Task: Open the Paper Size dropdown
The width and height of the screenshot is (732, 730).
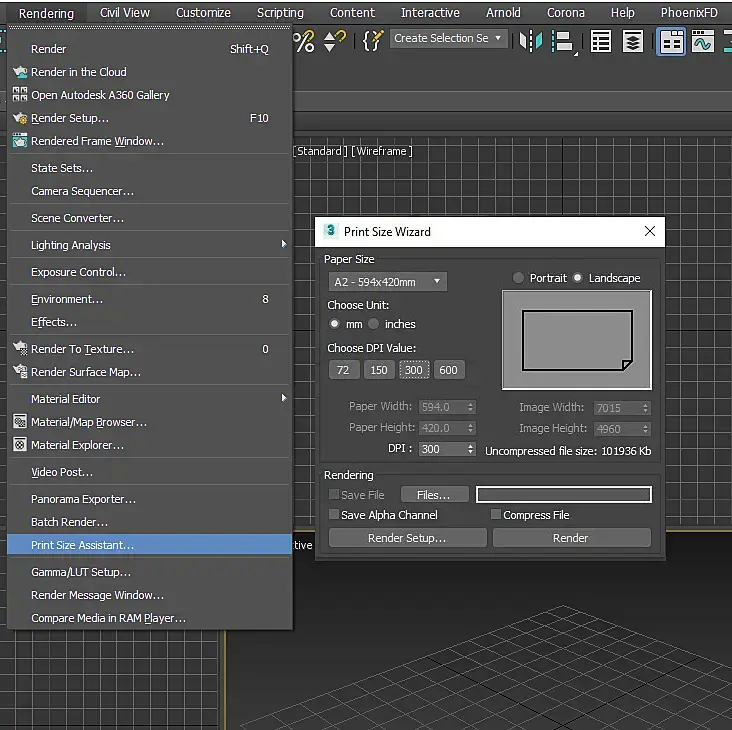Action: click(387, 282)
